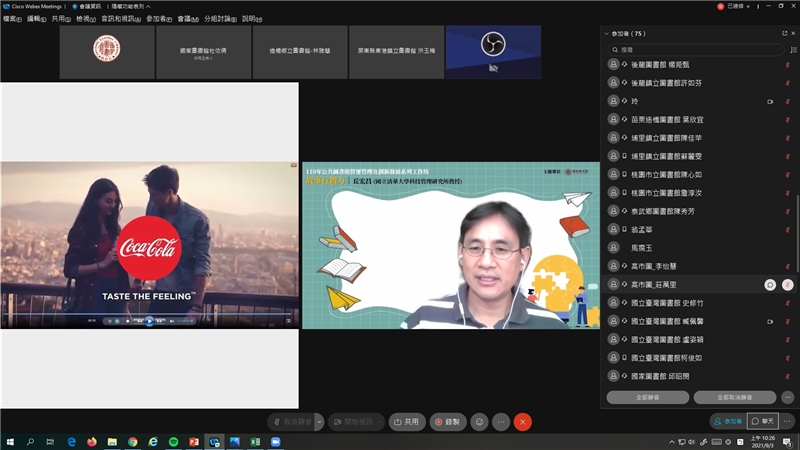Open Firefox from the taskbar
Screen dimensions: 800x450
pos(92,442)
